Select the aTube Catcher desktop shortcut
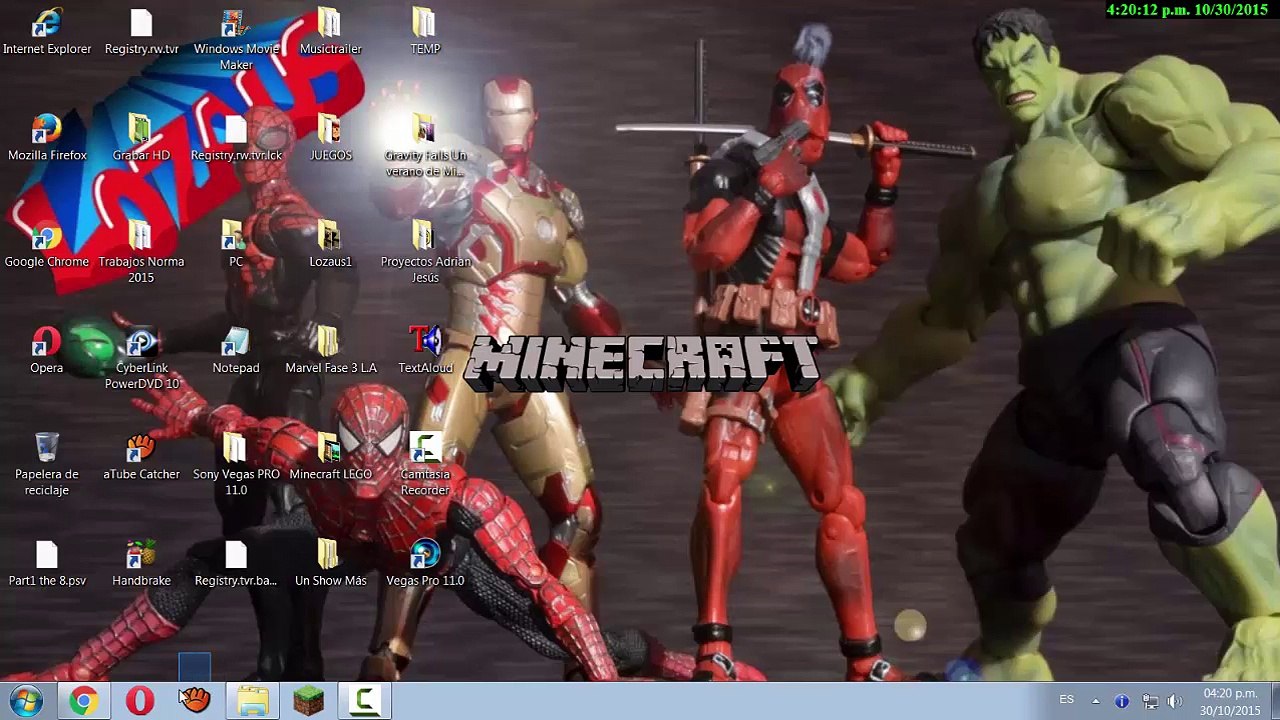 pyautogui.click(x=141, y=457)
